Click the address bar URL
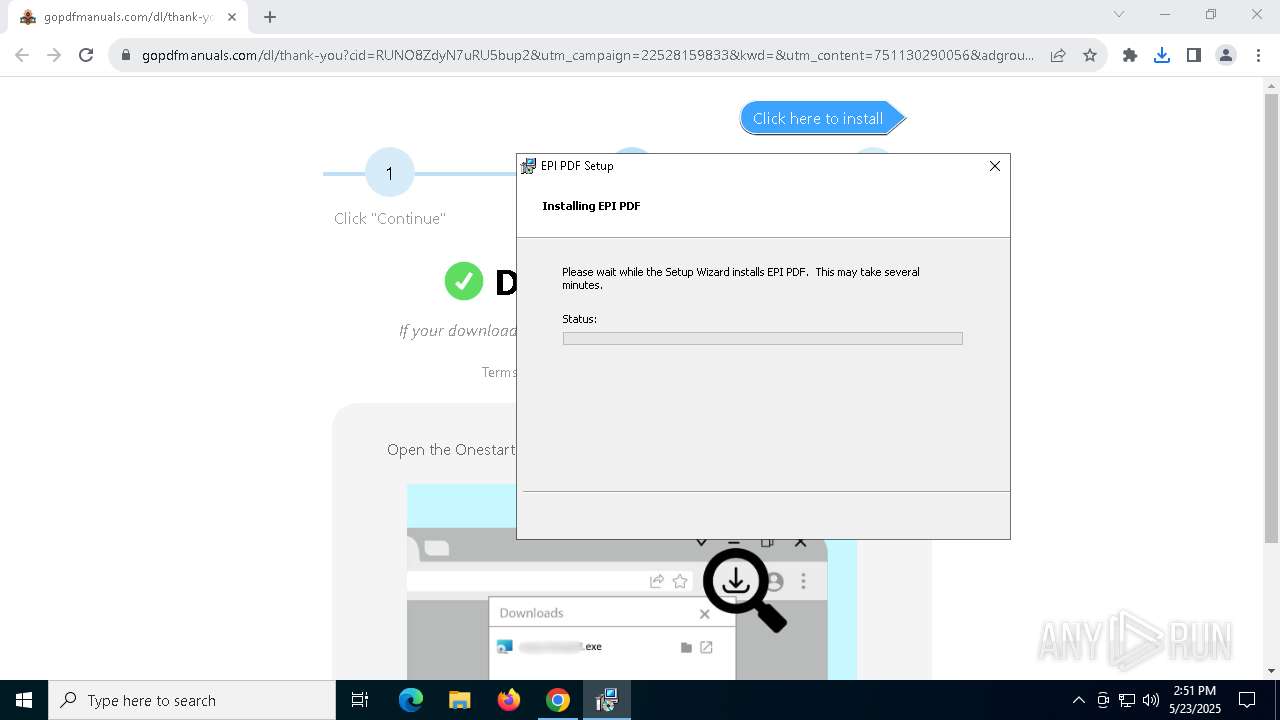1280x720 pixels. 588,56
